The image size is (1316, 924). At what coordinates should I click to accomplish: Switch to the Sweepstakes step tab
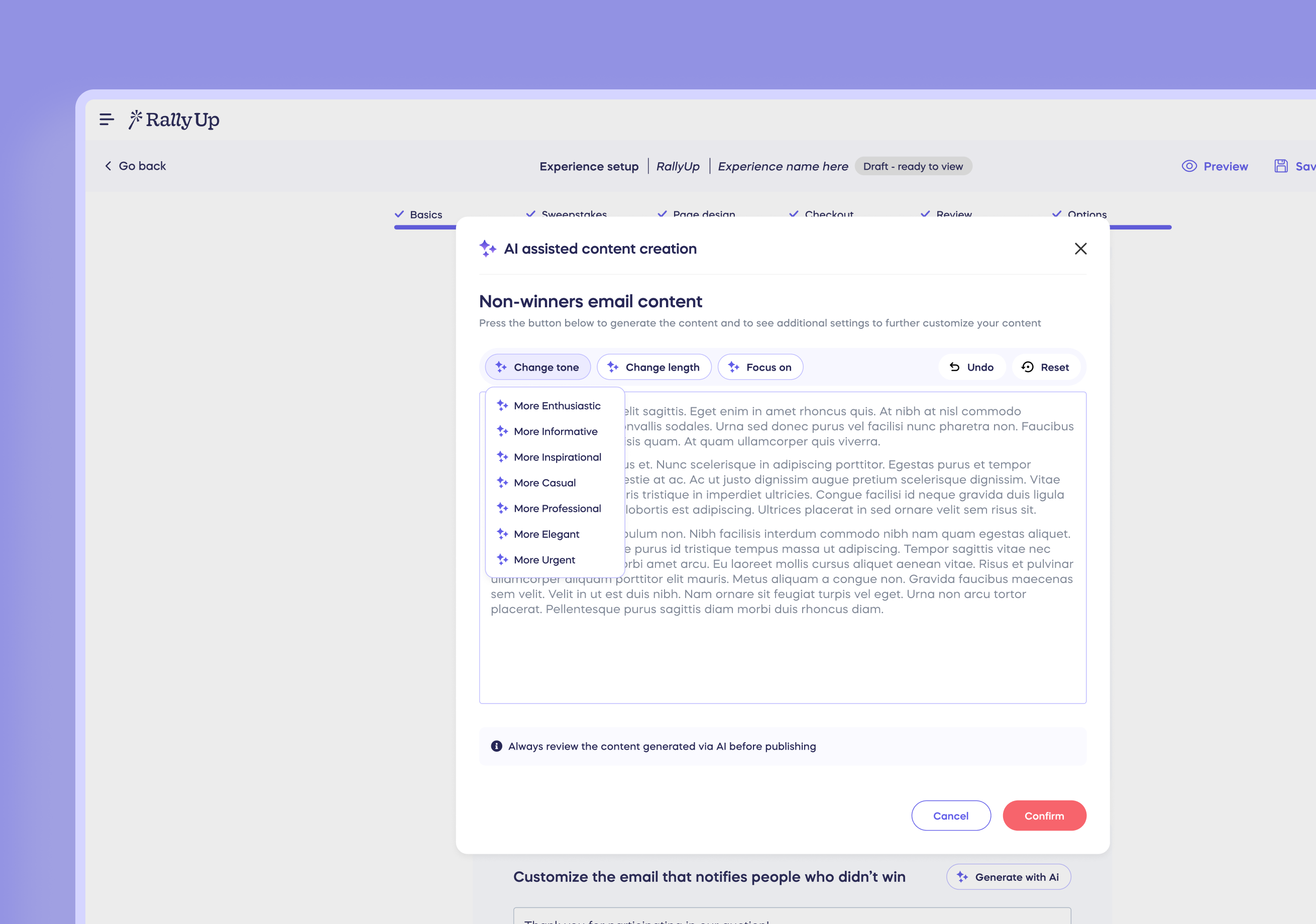point(566,213)
